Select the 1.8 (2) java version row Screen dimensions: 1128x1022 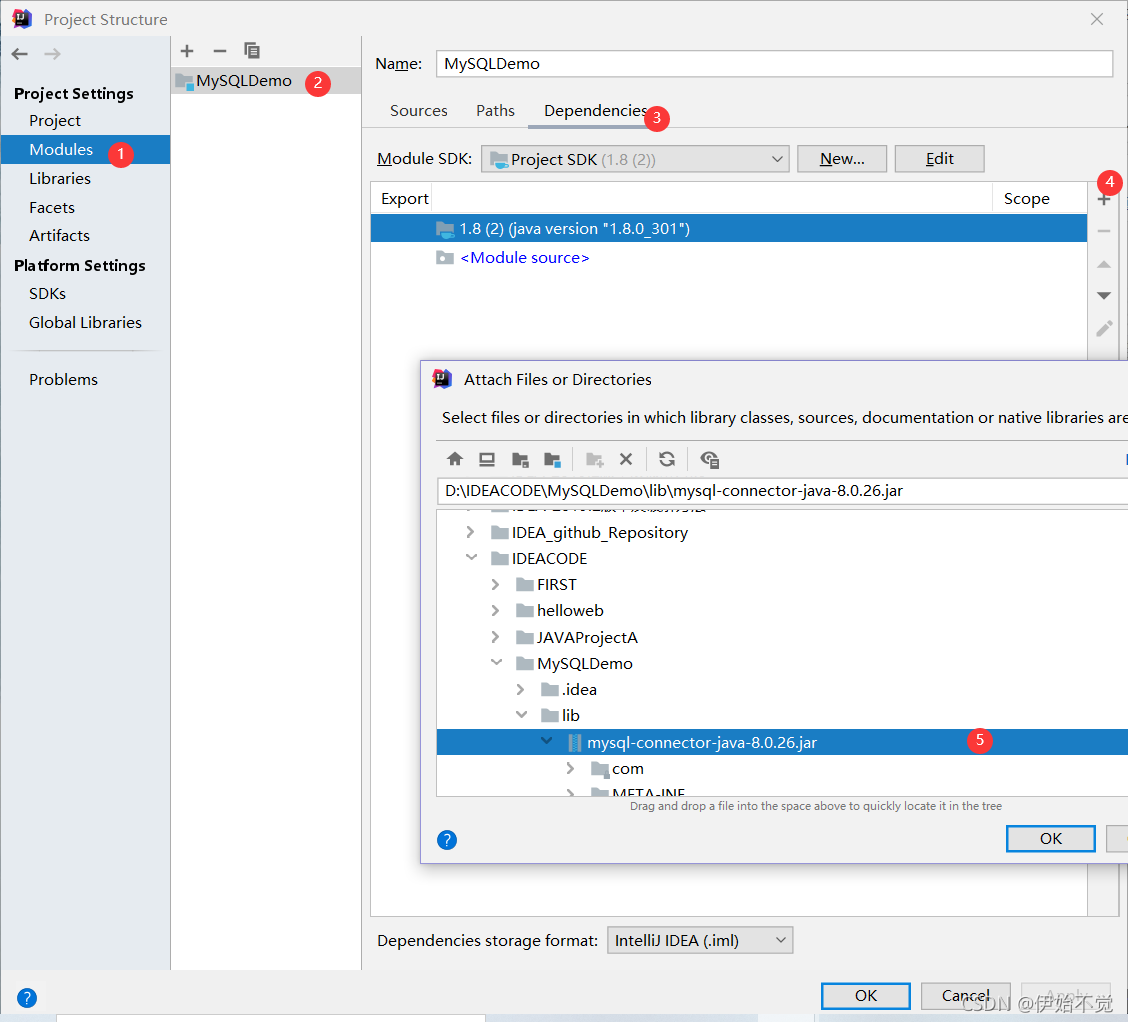coord(729,229)
